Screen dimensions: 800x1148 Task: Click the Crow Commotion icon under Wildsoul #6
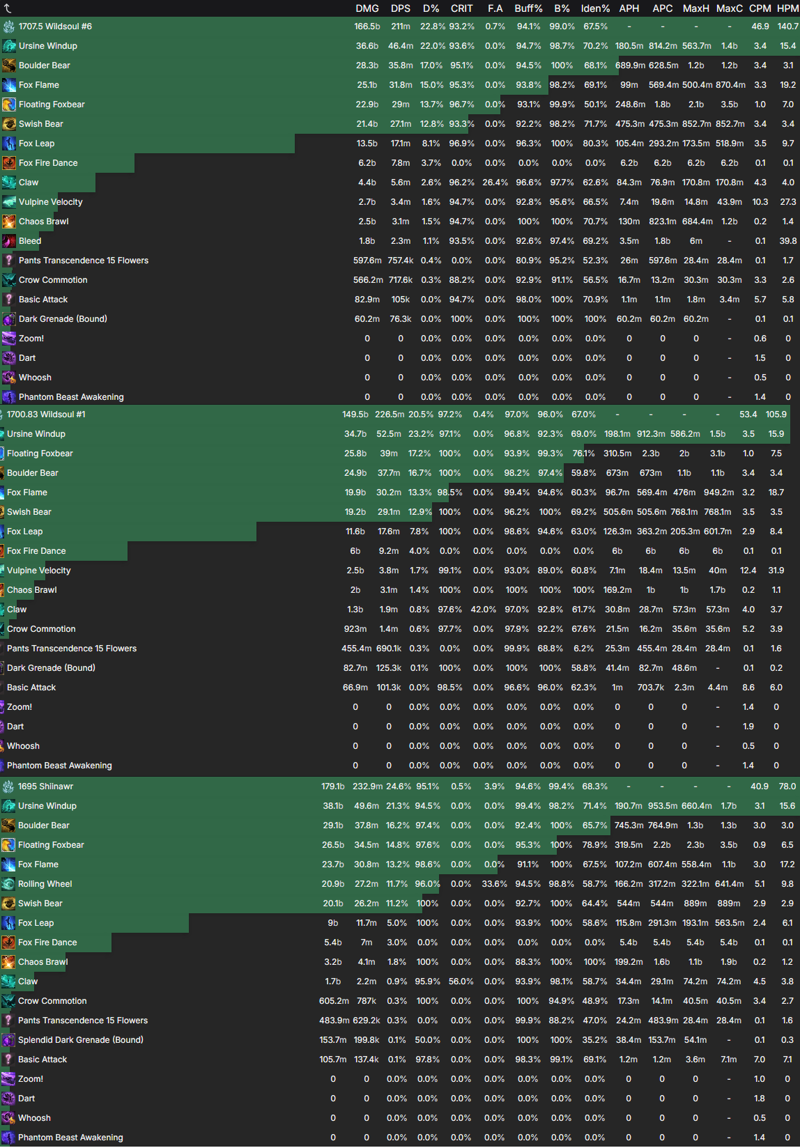pyautogui.click(x=9, y=280)
